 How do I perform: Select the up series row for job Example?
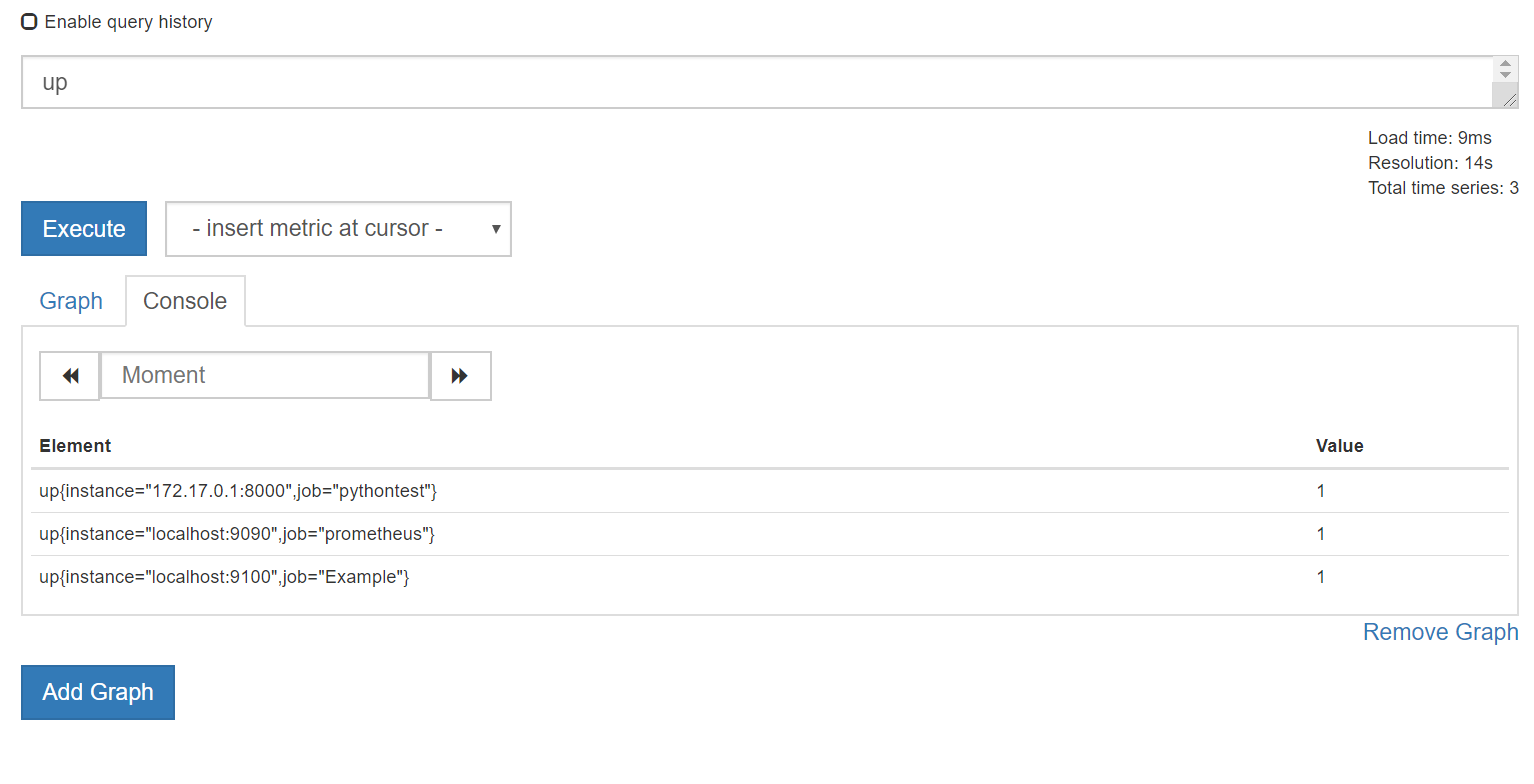222,577
